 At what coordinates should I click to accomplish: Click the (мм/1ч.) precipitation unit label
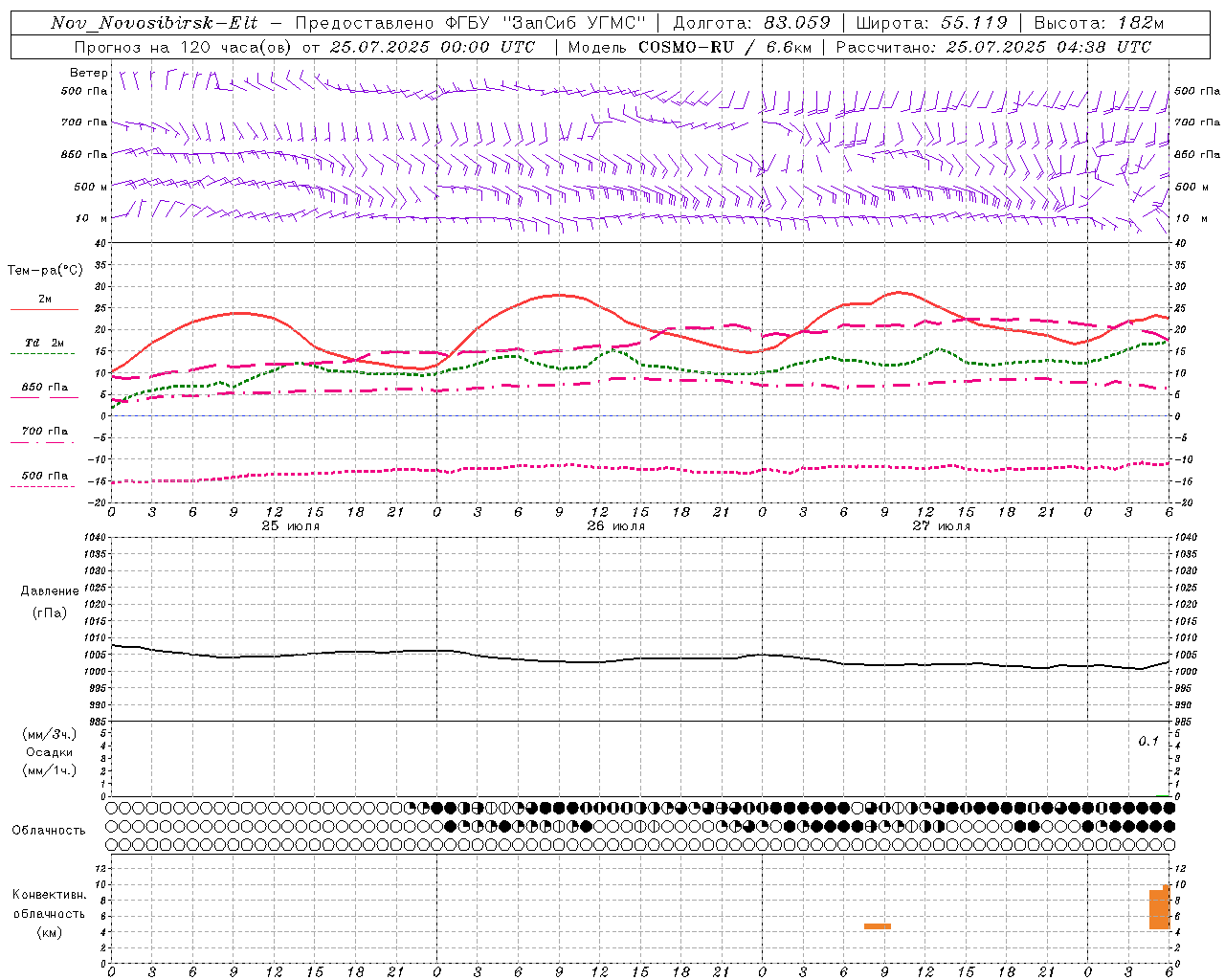(50, 770)
